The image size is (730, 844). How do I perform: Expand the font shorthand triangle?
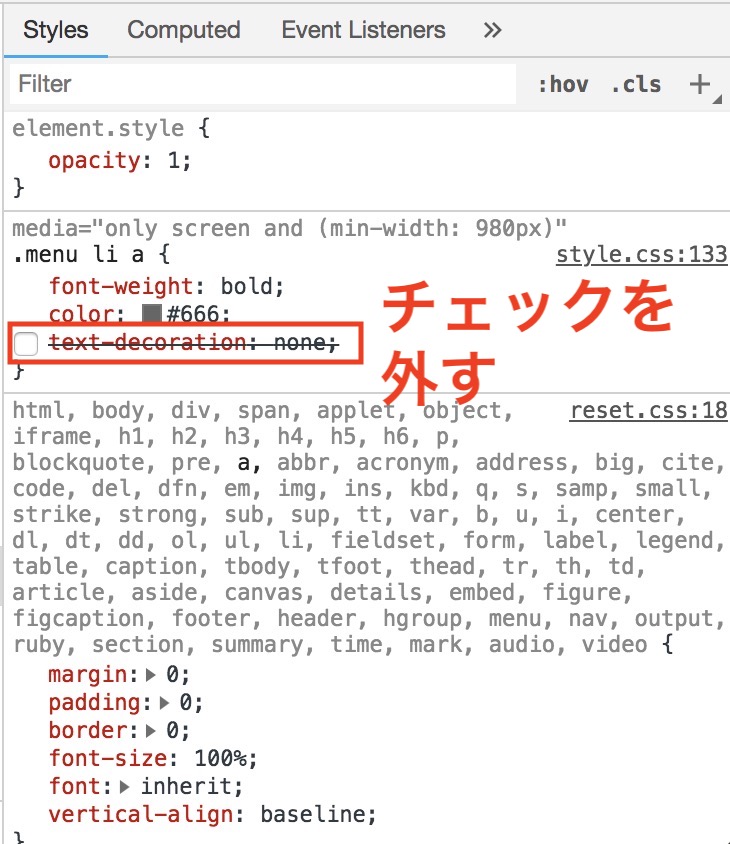124,786
